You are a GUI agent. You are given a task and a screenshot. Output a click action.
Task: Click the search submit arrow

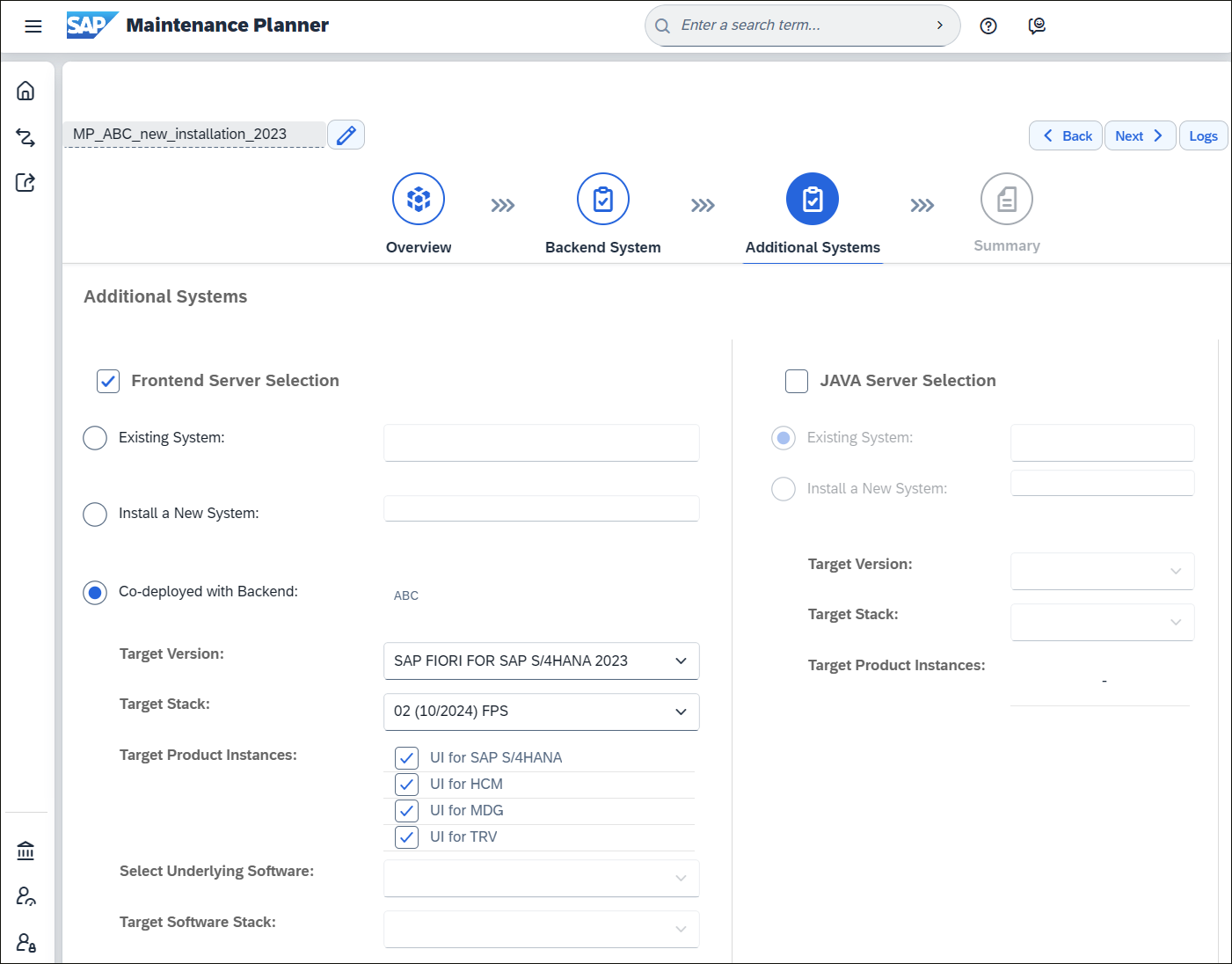click(x=940, y=26)
